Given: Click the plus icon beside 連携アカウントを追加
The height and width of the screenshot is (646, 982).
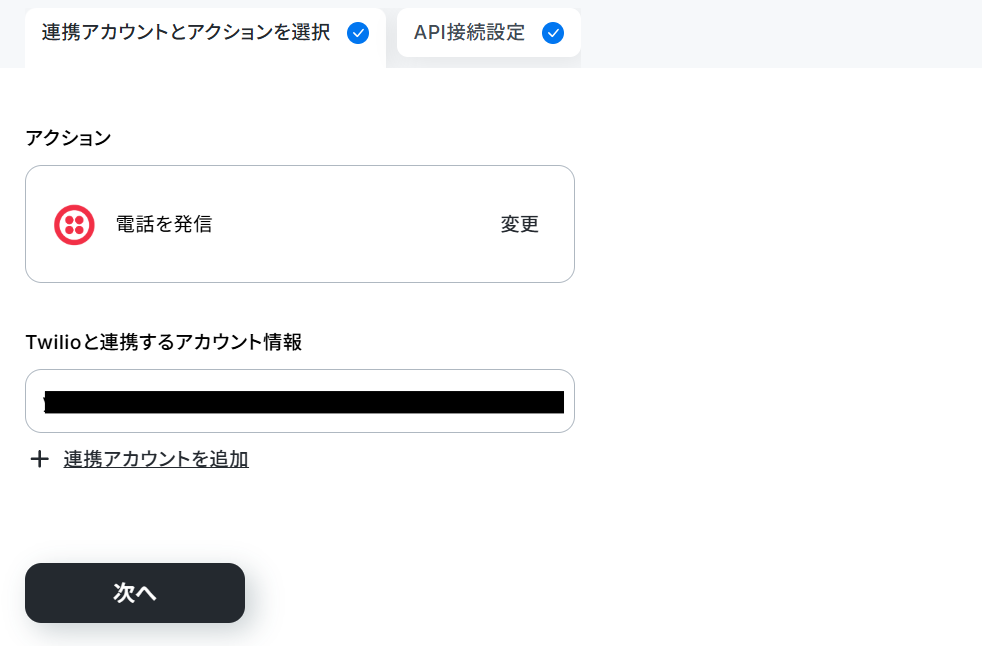Looking at the screenshot, I should coord(39,459).
